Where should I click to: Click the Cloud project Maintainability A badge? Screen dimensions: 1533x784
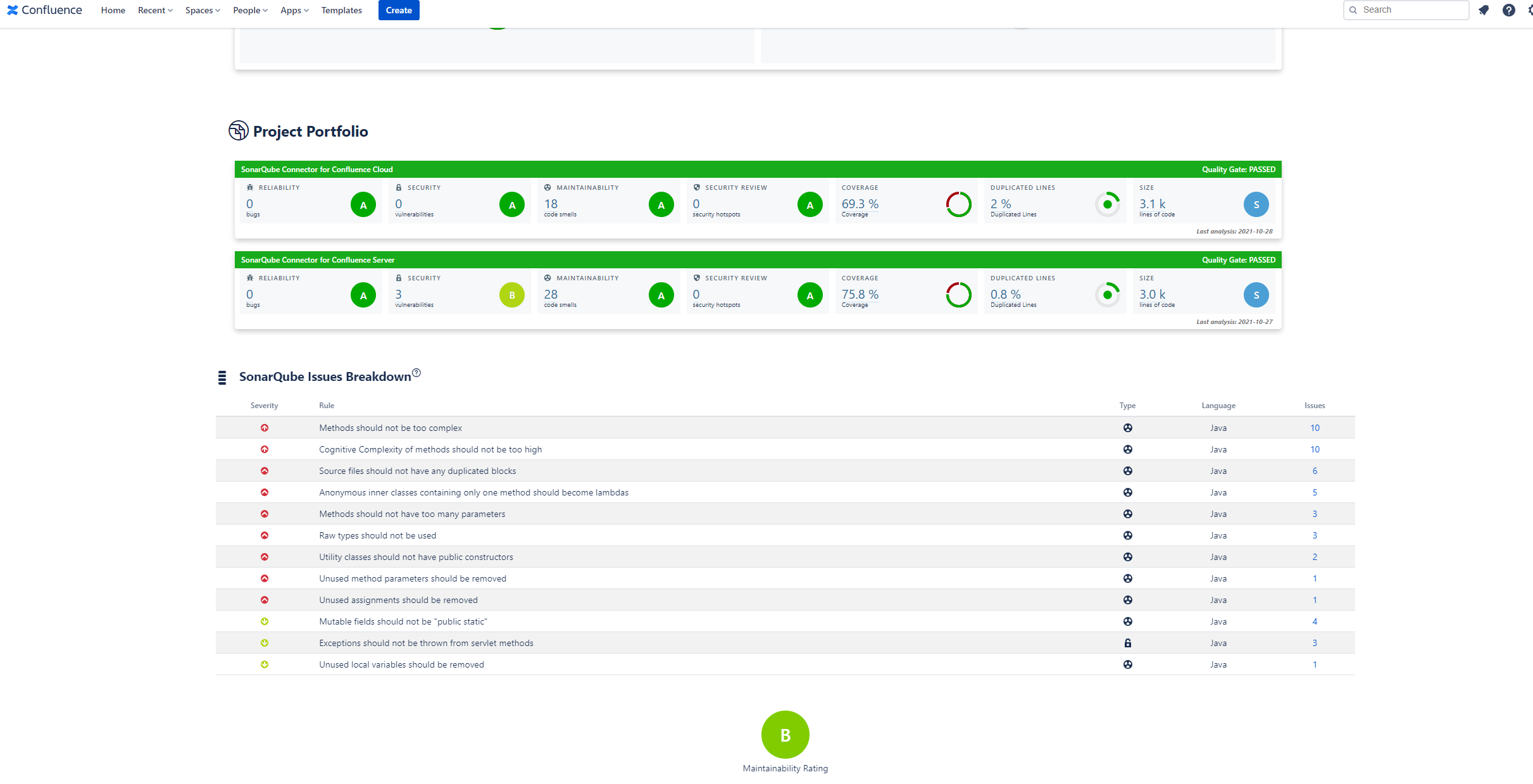coord(661,204)
